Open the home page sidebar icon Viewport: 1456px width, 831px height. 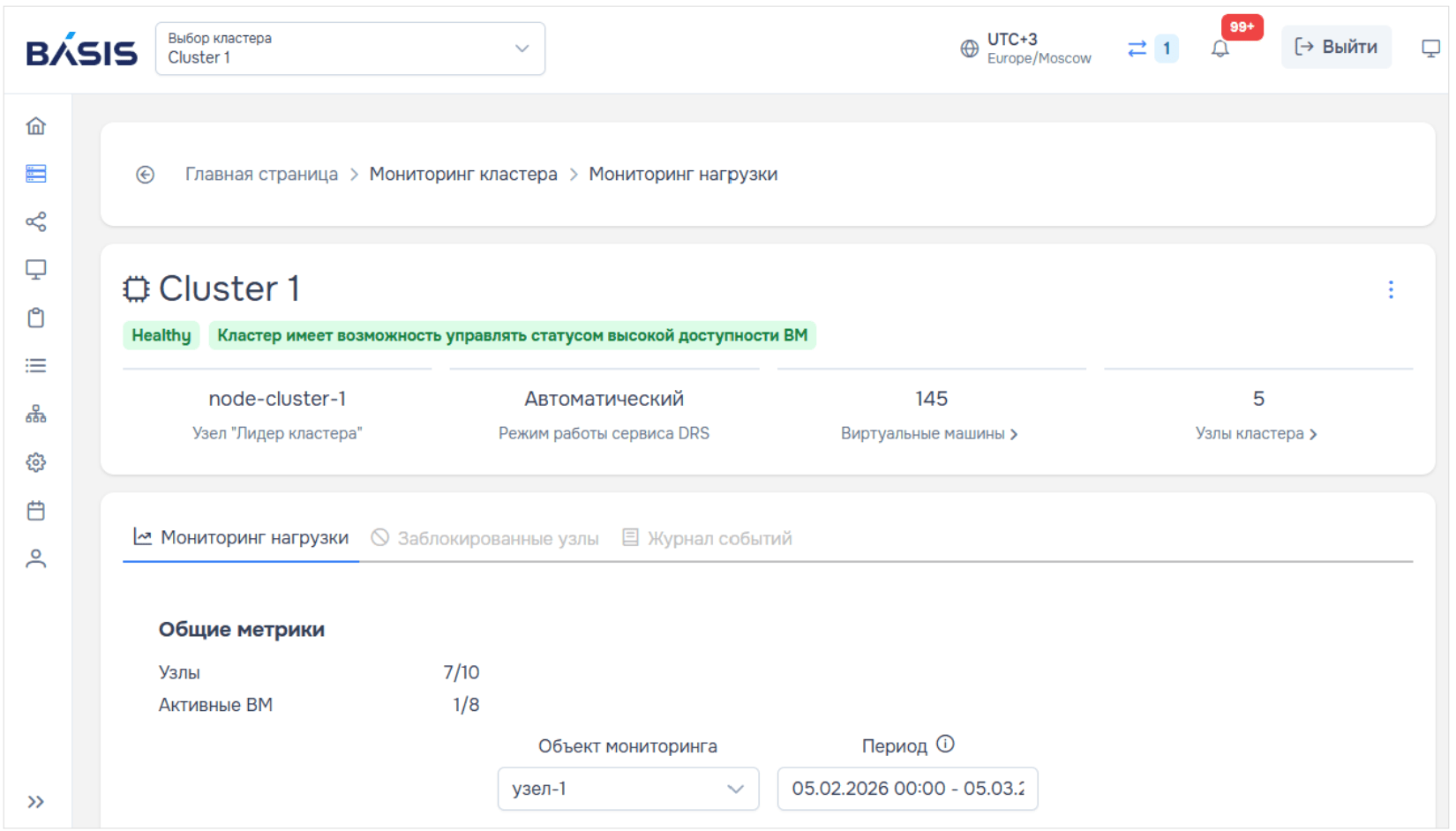pyautogui.click(x=36, y=126)
